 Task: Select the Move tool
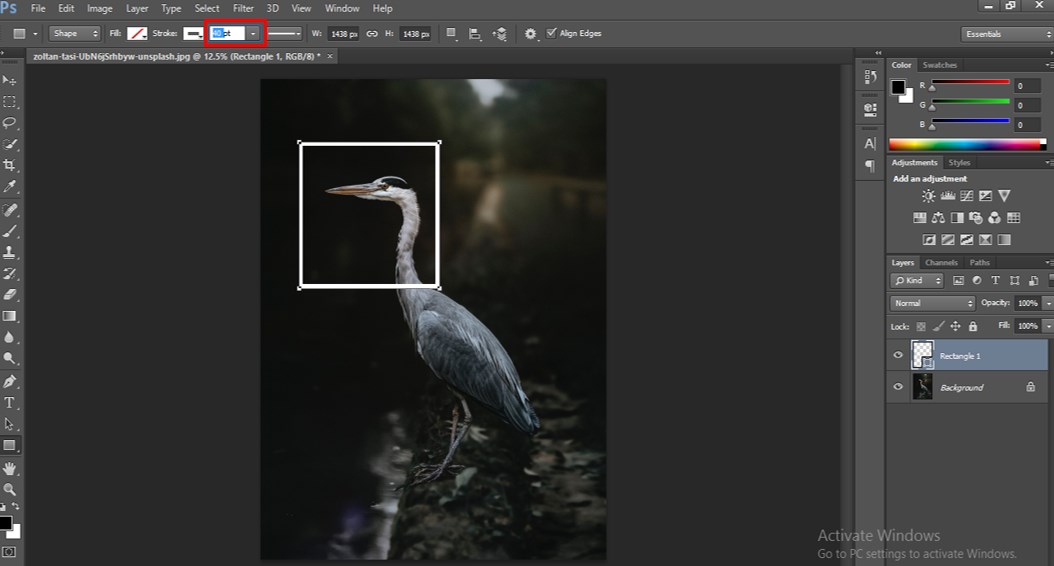[9, 81]
